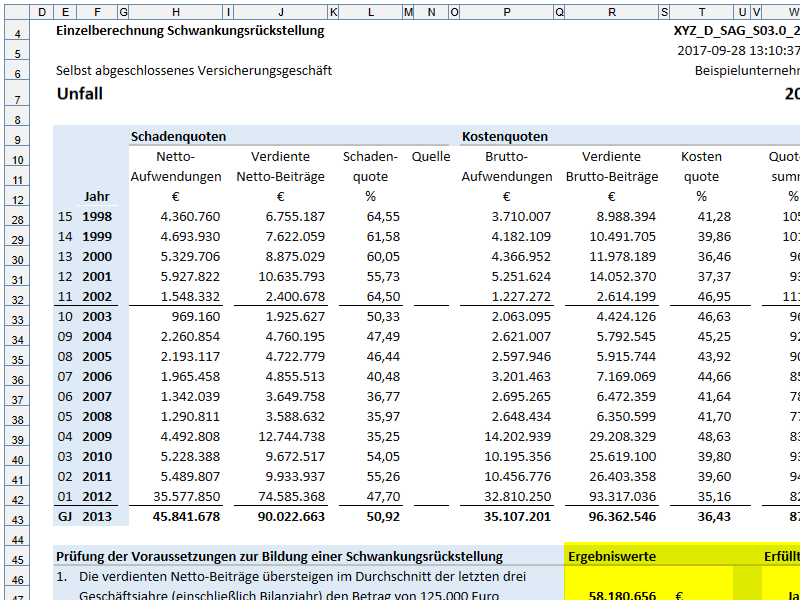Image resolution: width=800 pixels, height=600 pixels.
Task: Click 'Prüfung der Voraussetzungen' section heading
Action: click(279, 556)
